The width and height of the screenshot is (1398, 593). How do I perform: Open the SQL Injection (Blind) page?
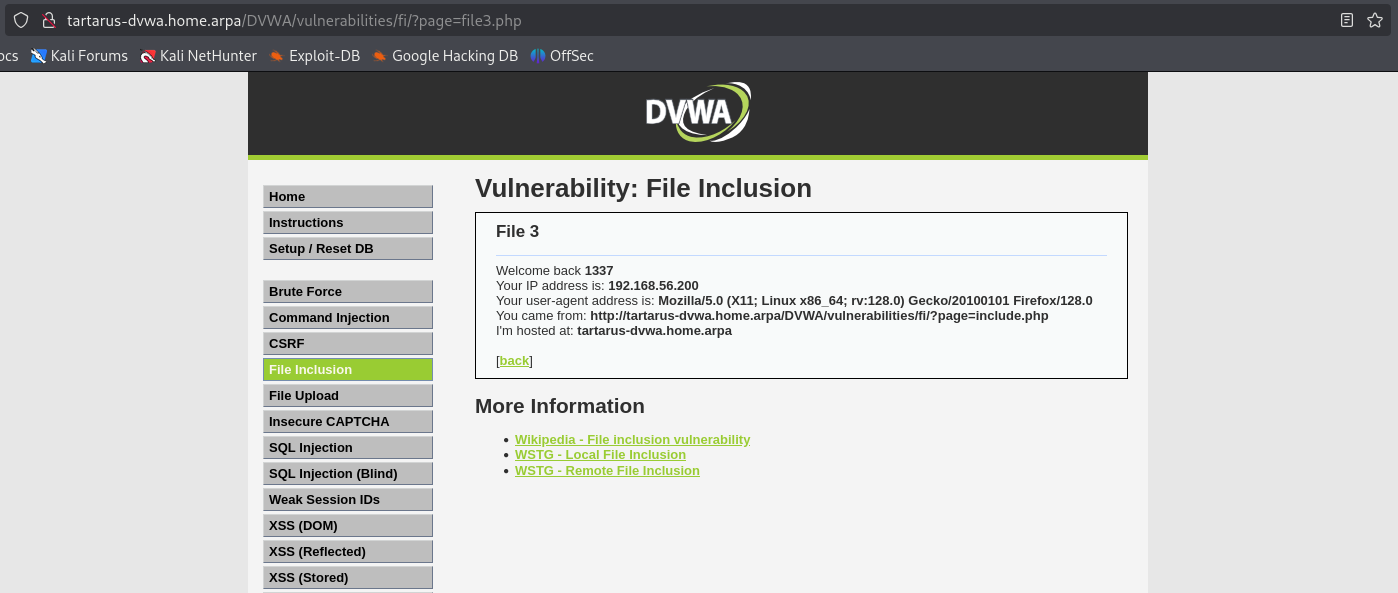tap(347, 474)
